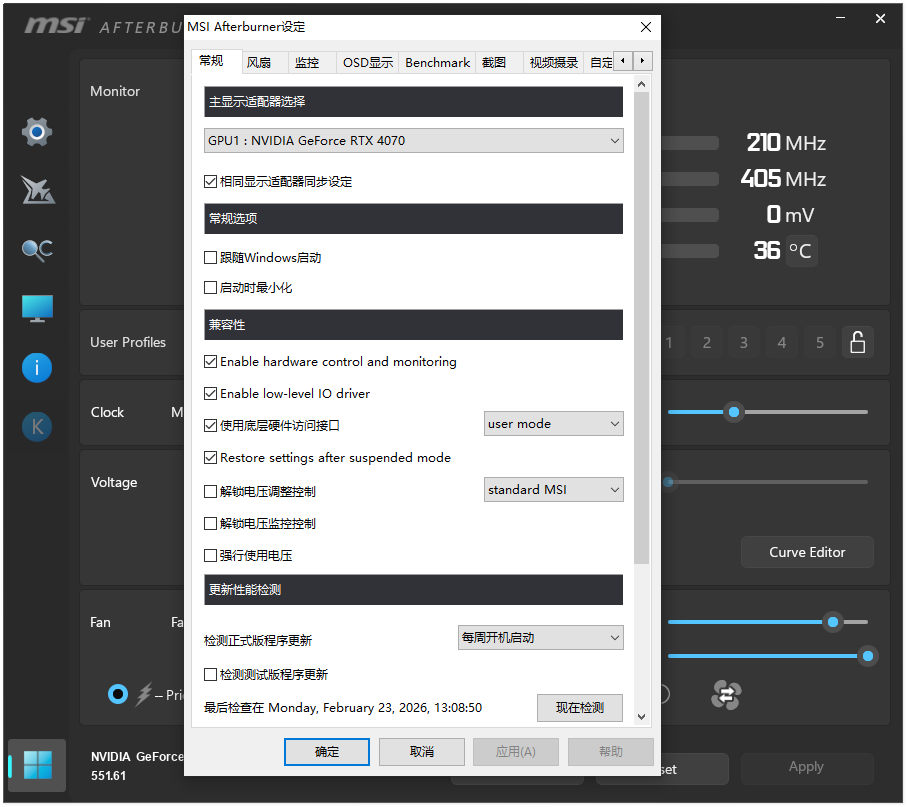Viewport: 907px width, 807px height.
Task: Uncheck Enable low-level IO driver
Action: click(209, 393)
